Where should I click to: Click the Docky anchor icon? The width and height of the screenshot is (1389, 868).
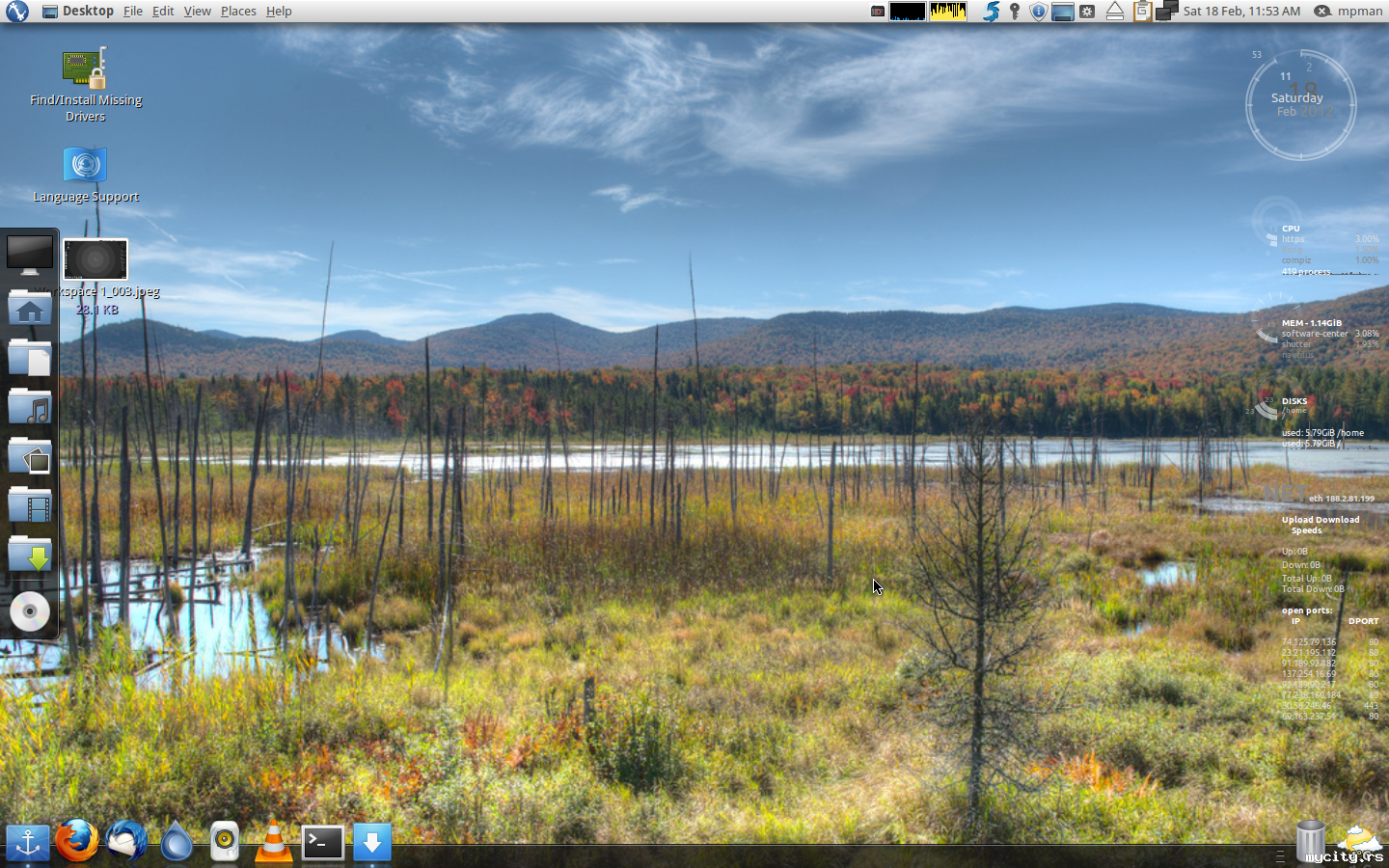coord(28,843)
